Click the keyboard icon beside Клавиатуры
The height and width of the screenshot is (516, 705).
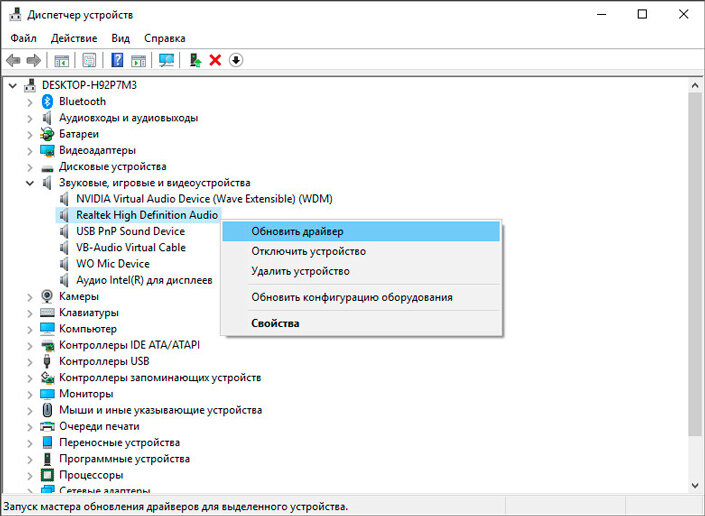47,312
